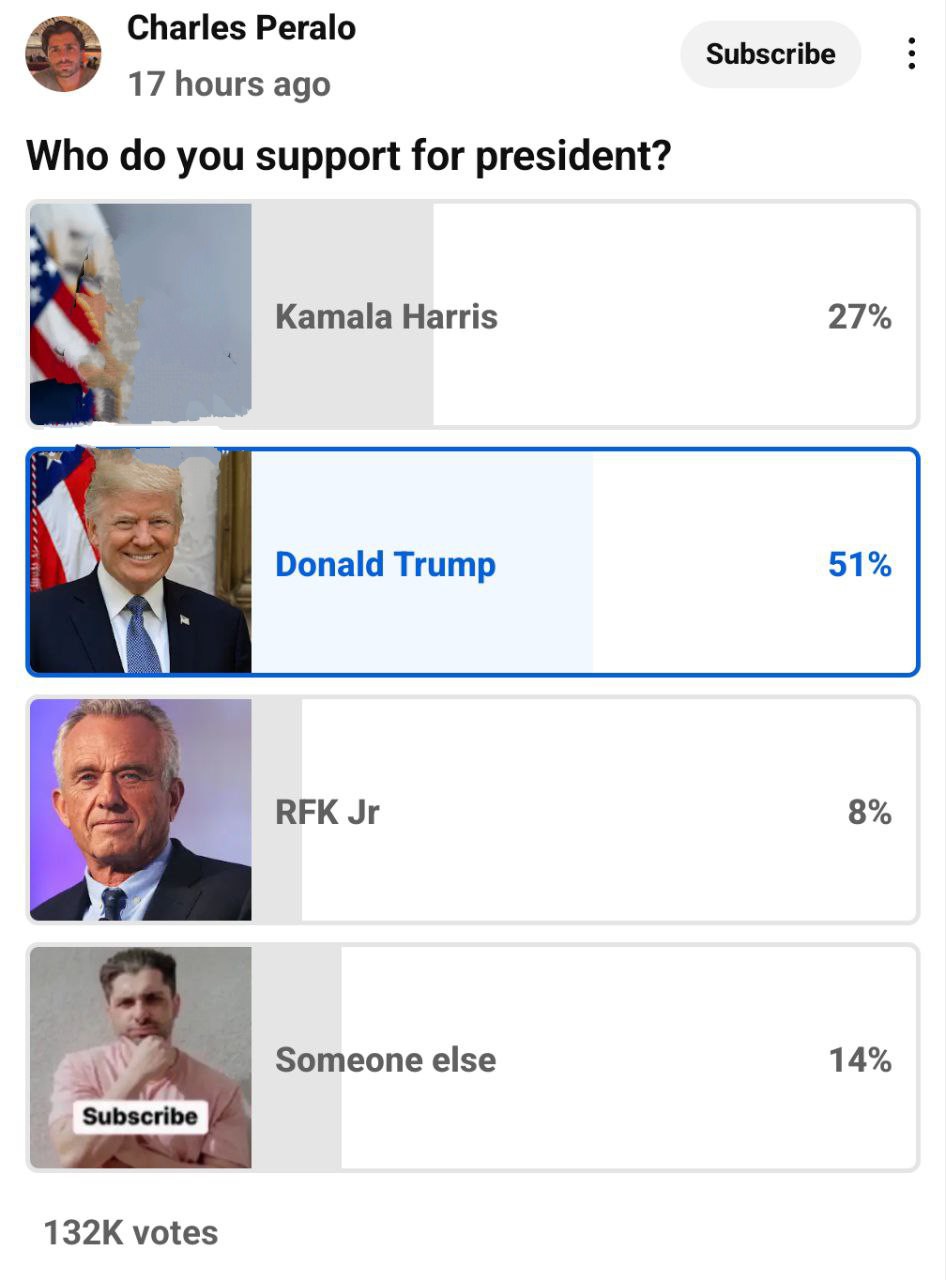Open the three-dot more options menu
Viewport: 946px width, 1280px height.
coord(911,54)
